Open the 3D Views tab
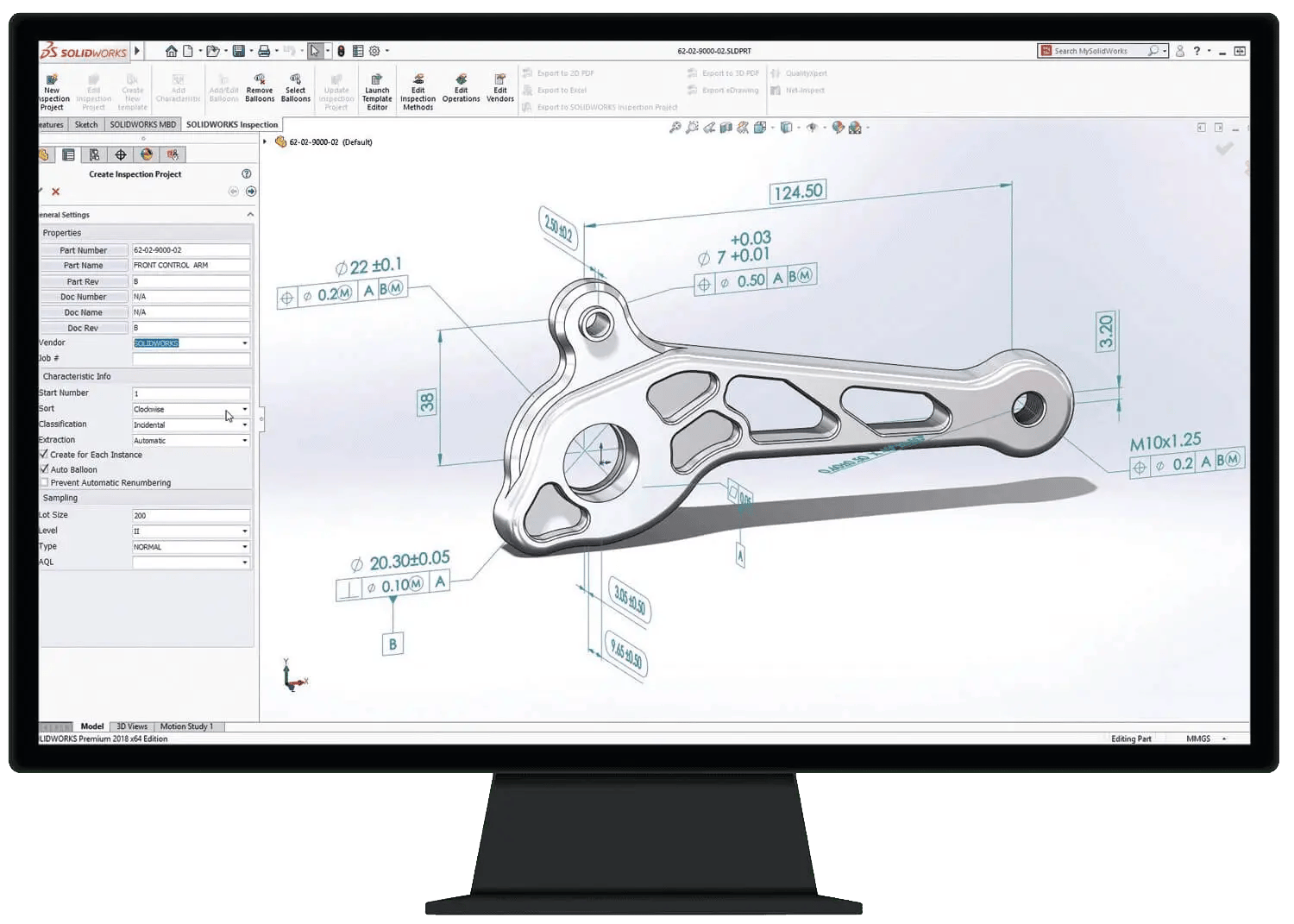 pyautogui.click(x=132, y=726)
